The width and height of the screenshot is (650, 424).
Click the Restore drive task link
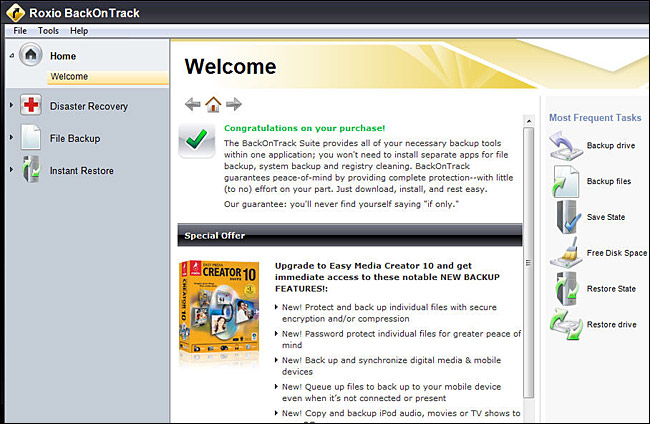[x=611, y=325]
